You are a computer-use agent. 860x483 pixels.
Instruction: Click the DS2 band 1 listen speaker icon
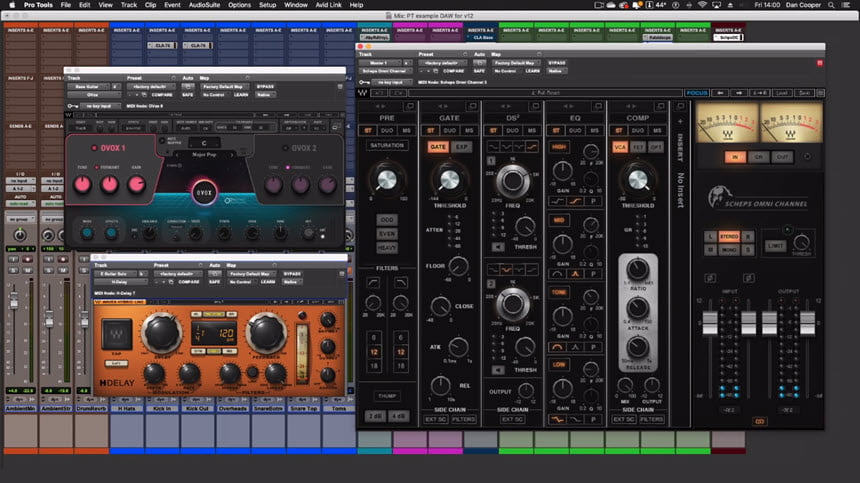497,247
